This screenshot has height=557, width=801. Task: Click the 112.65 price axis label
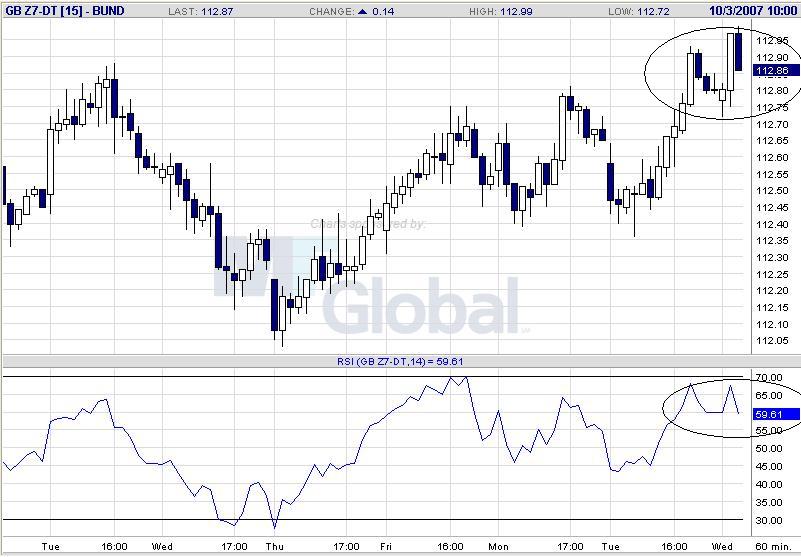(x=772, y=141)
